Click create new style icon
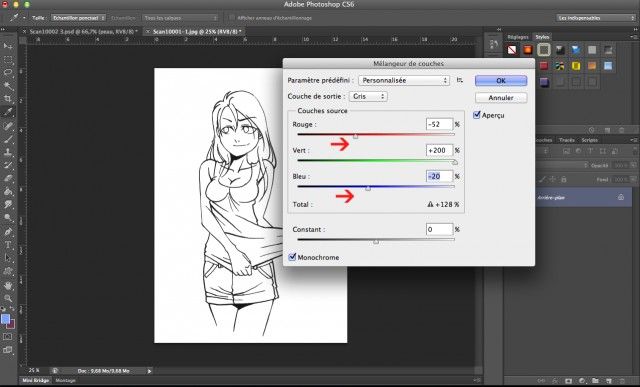The height and width of the screenshot is (387, 640). [607, 130]
